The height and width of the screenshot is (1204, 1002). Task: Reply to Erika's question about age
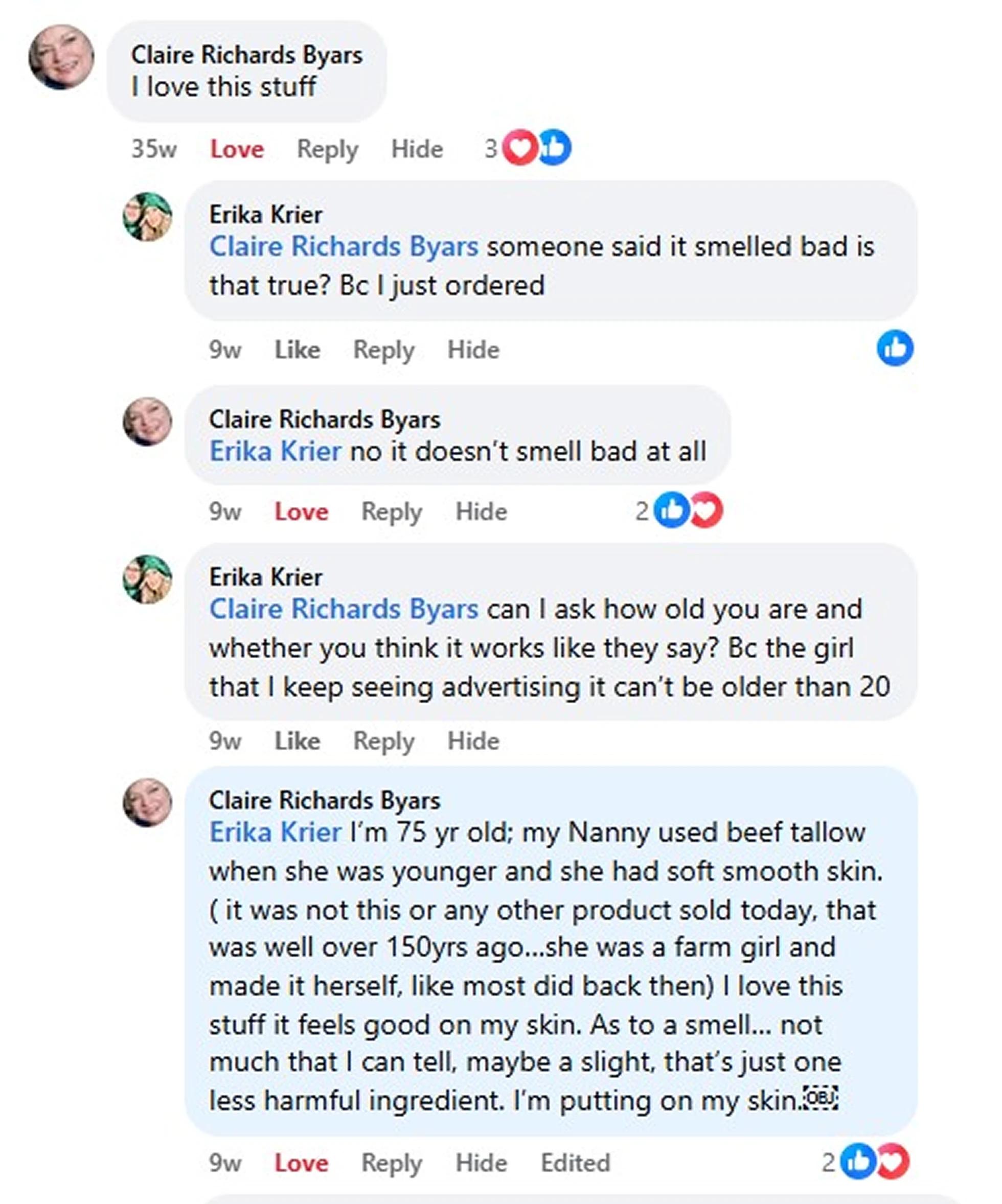[384, 740]
